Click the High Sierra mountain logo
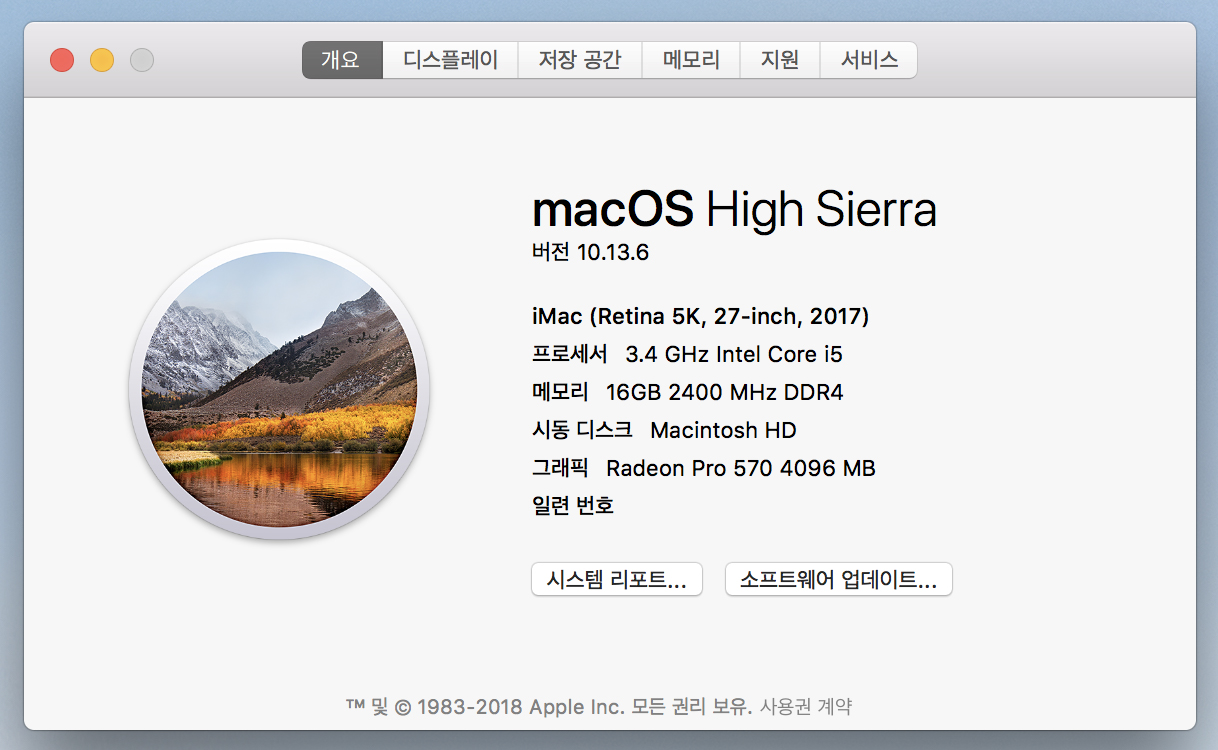1218x750 pixels. [279, 390]
